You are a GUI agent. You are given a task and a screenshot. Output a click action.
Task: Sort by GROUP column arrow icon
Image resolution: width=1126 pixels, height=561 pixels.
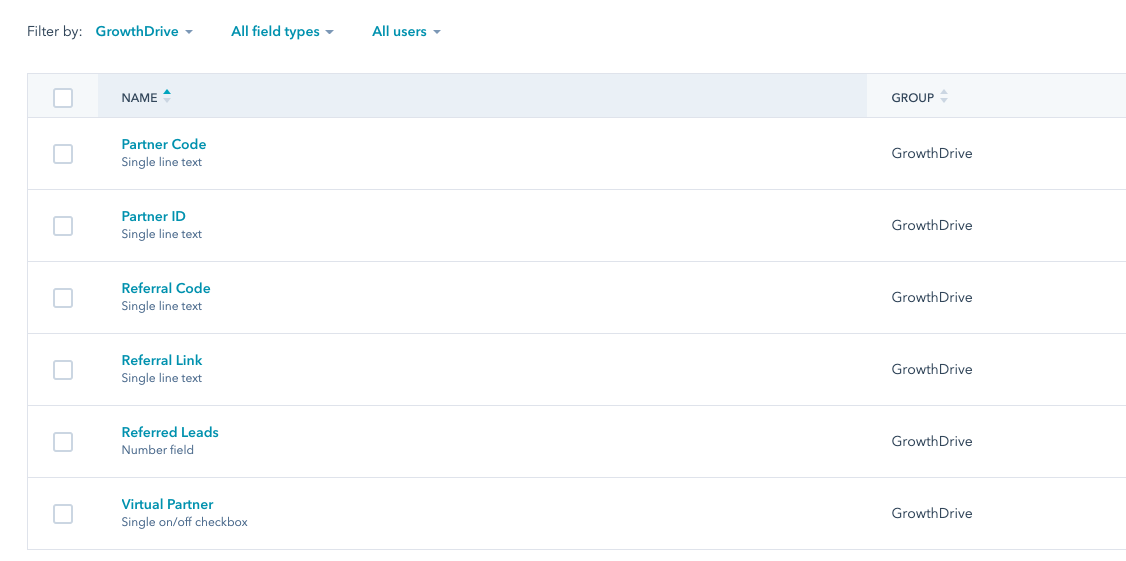click(944, 96)
